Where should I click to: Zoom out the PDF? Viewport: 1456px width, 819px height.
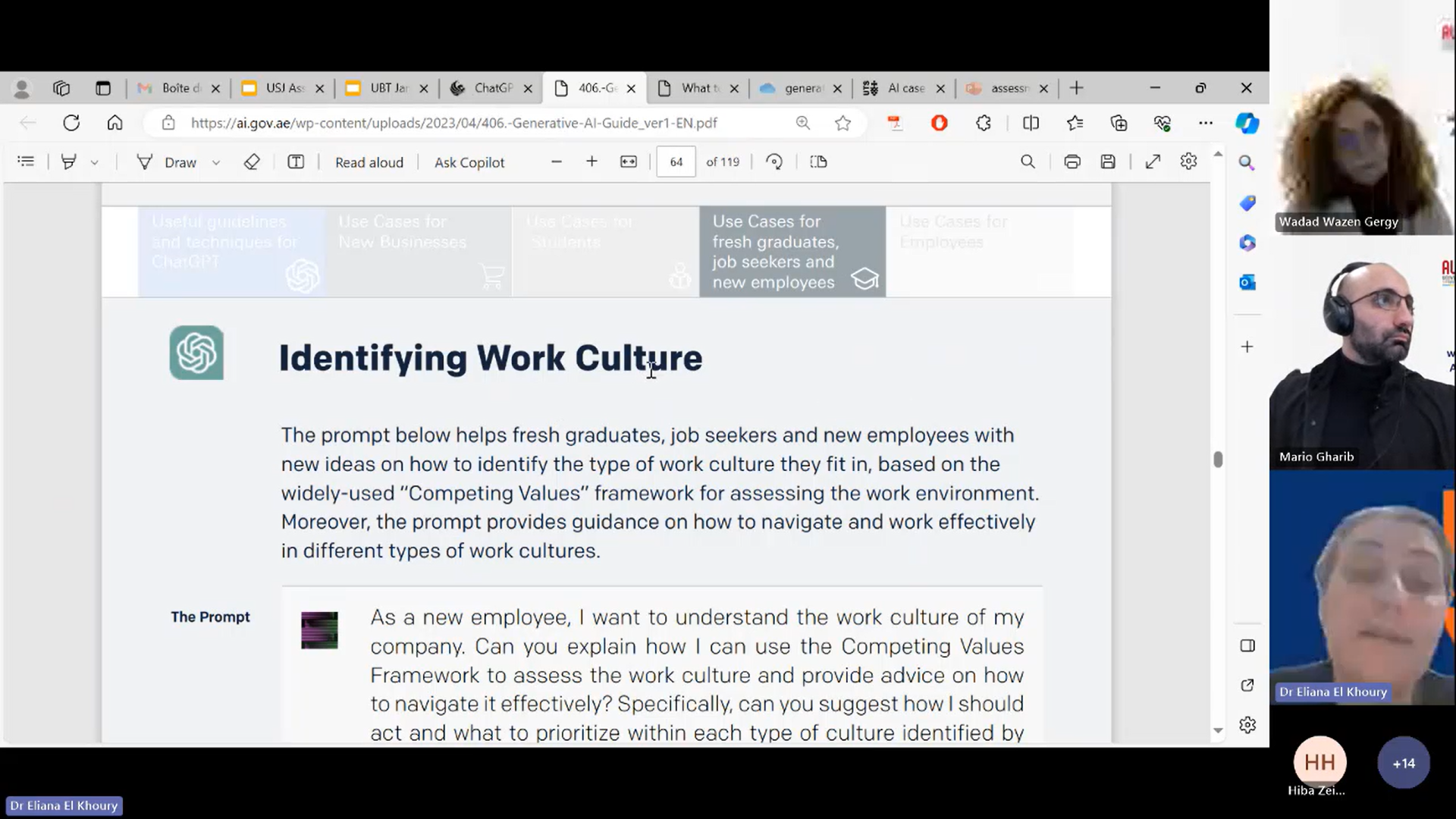click(557, 162)
